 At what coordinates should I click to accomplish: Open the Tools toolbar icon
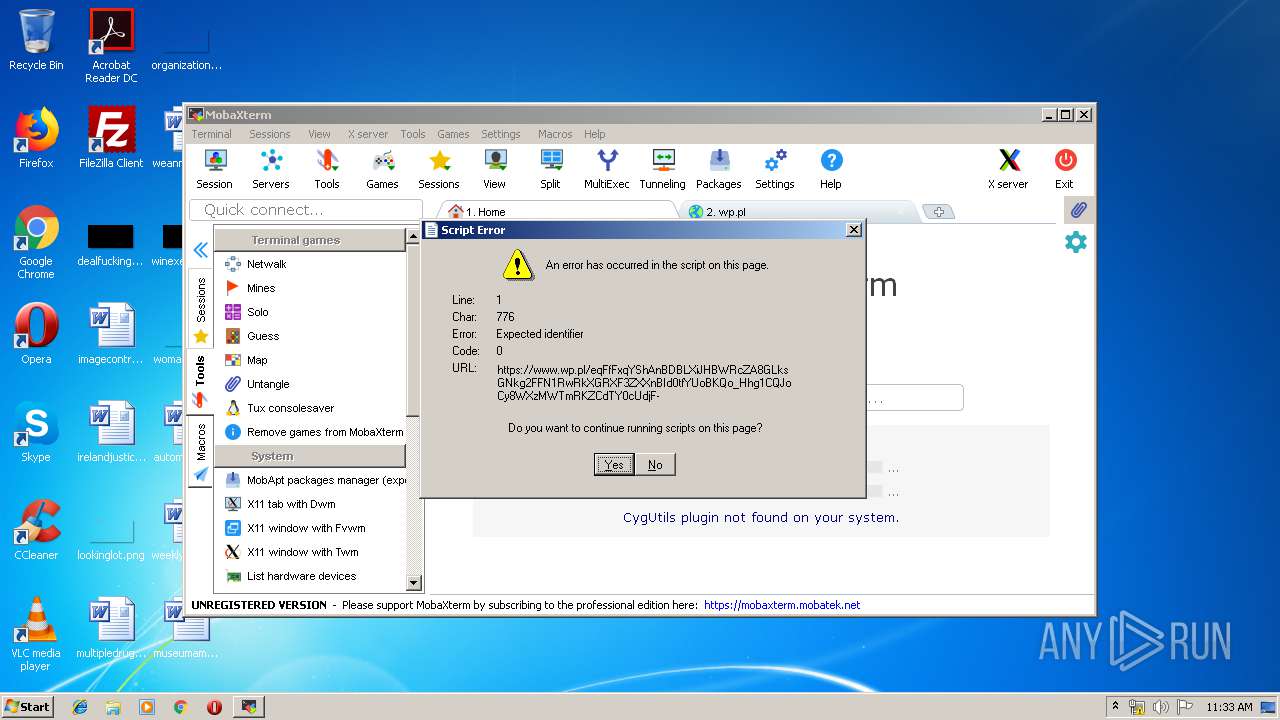pyautogui.click(x=327, y=169)
